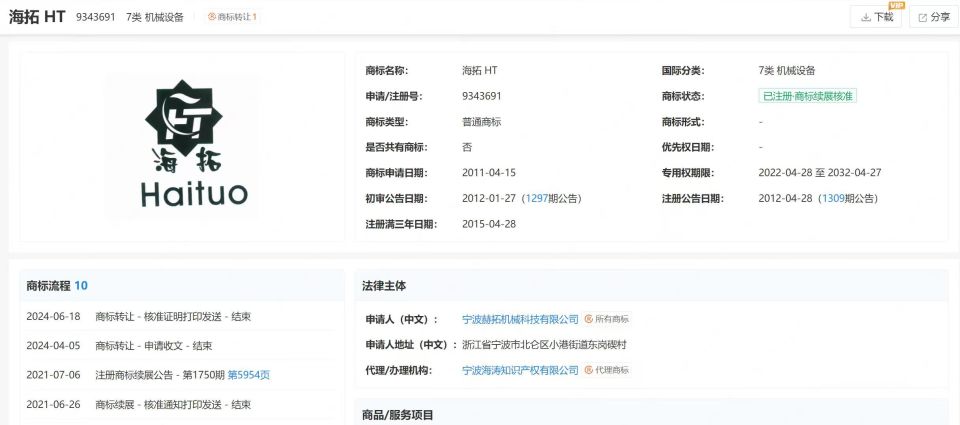This screenshot has width=960, height=425.
Task: Open agency 宁波海涛知识产权有限公司 link
Action: pos(520,370)
